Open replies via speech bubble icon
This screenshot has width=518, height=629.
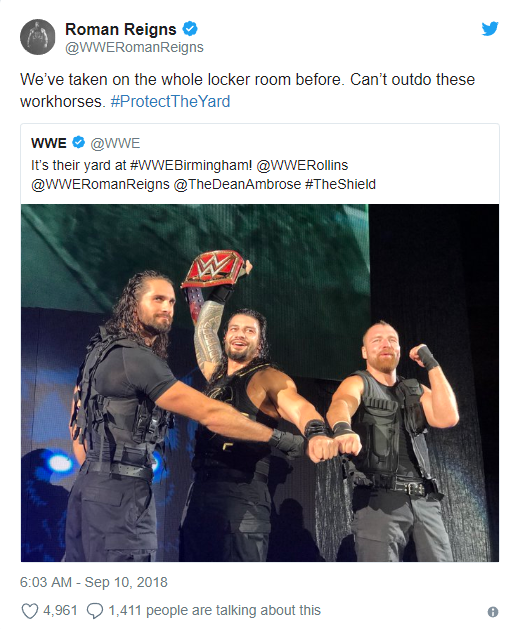[x=95, y=611]
